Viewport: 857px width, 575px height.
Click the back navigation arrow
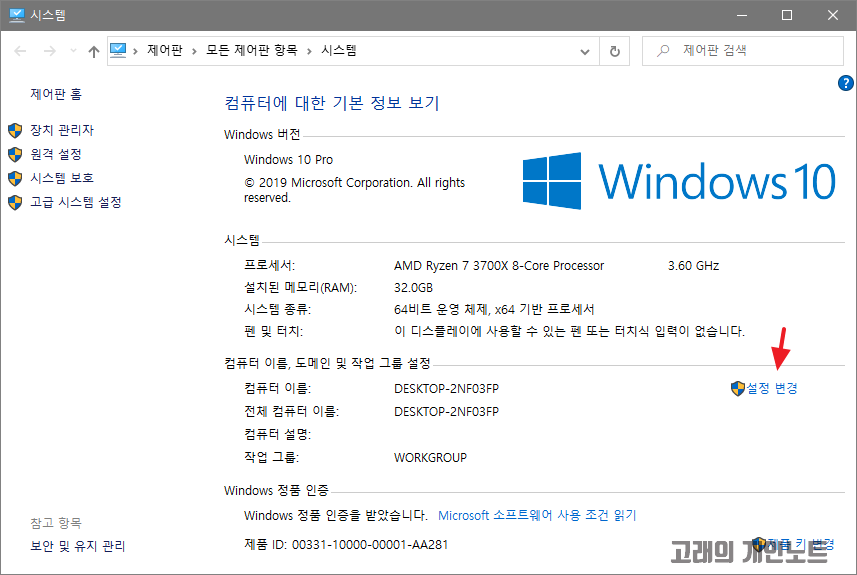tap(20, 51)
